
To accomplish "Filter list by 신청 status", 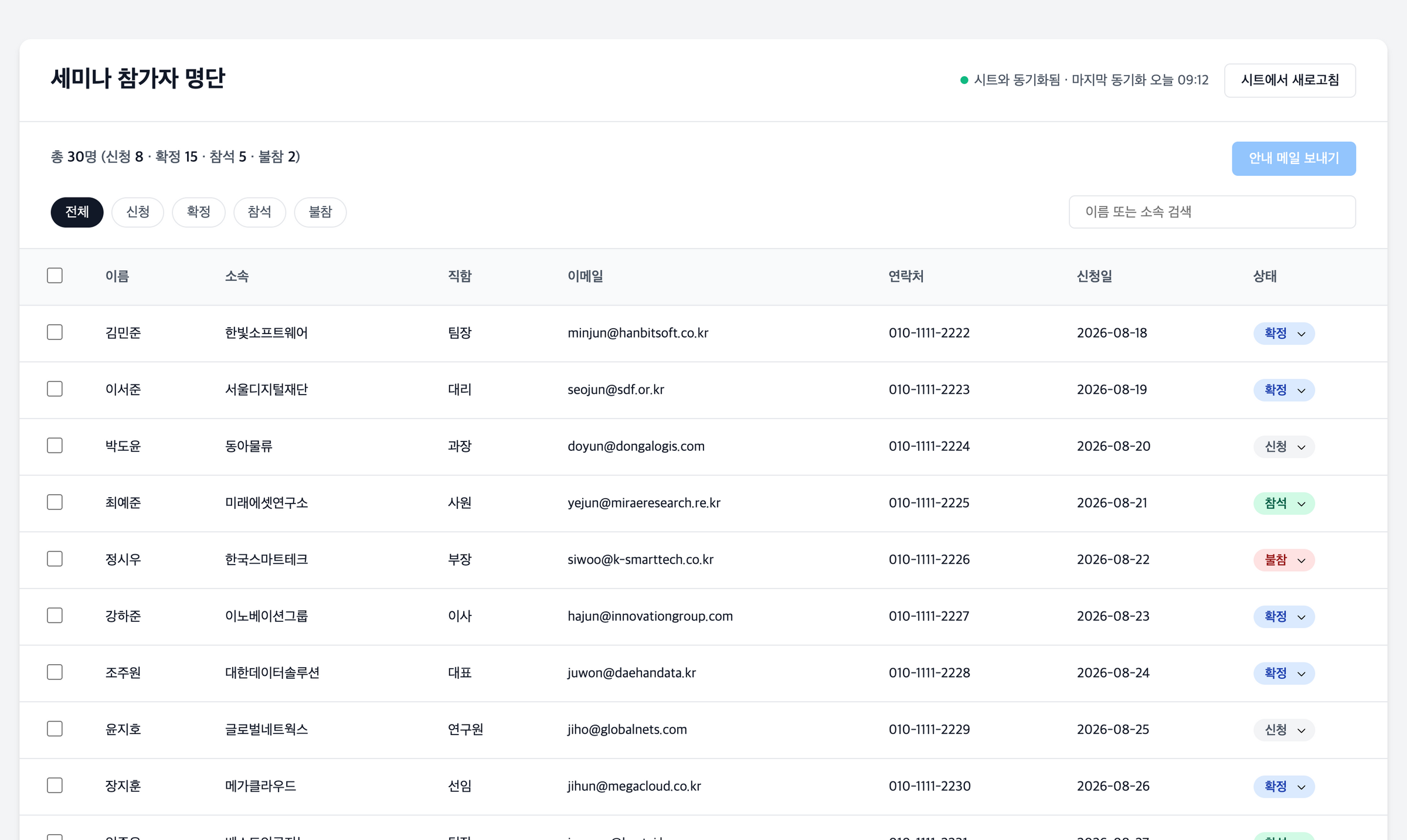I will click(138, 212).
